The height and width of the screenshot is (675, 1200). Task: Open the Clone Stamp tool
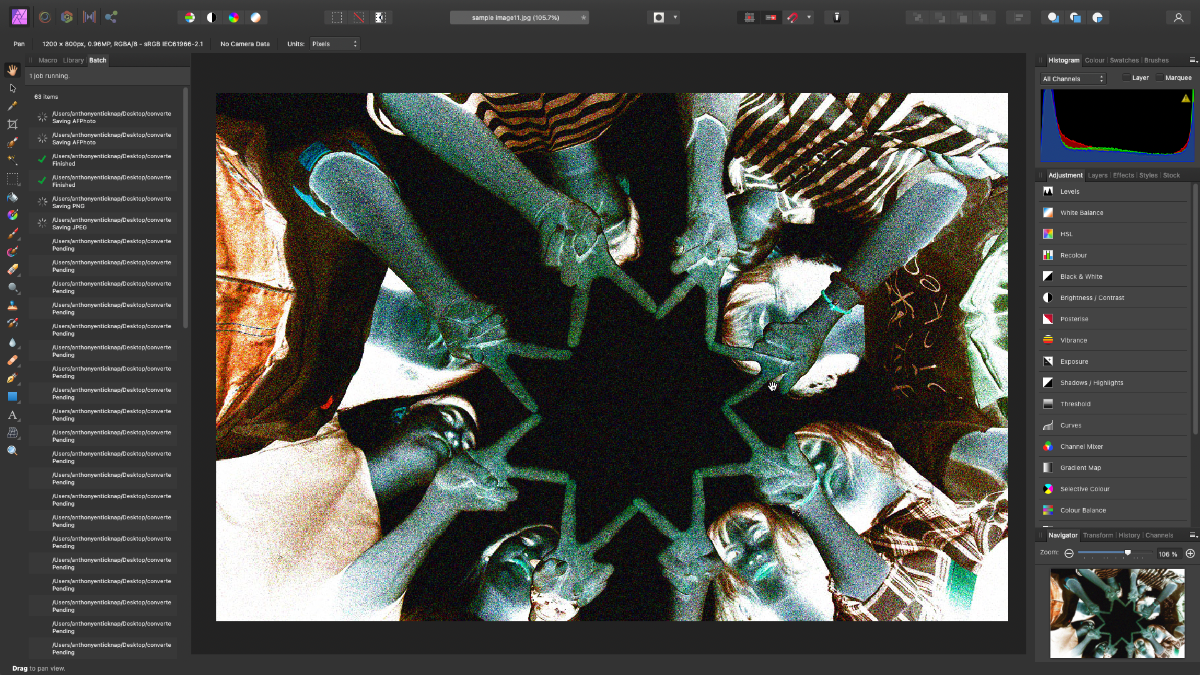click(x=13, y=307)
